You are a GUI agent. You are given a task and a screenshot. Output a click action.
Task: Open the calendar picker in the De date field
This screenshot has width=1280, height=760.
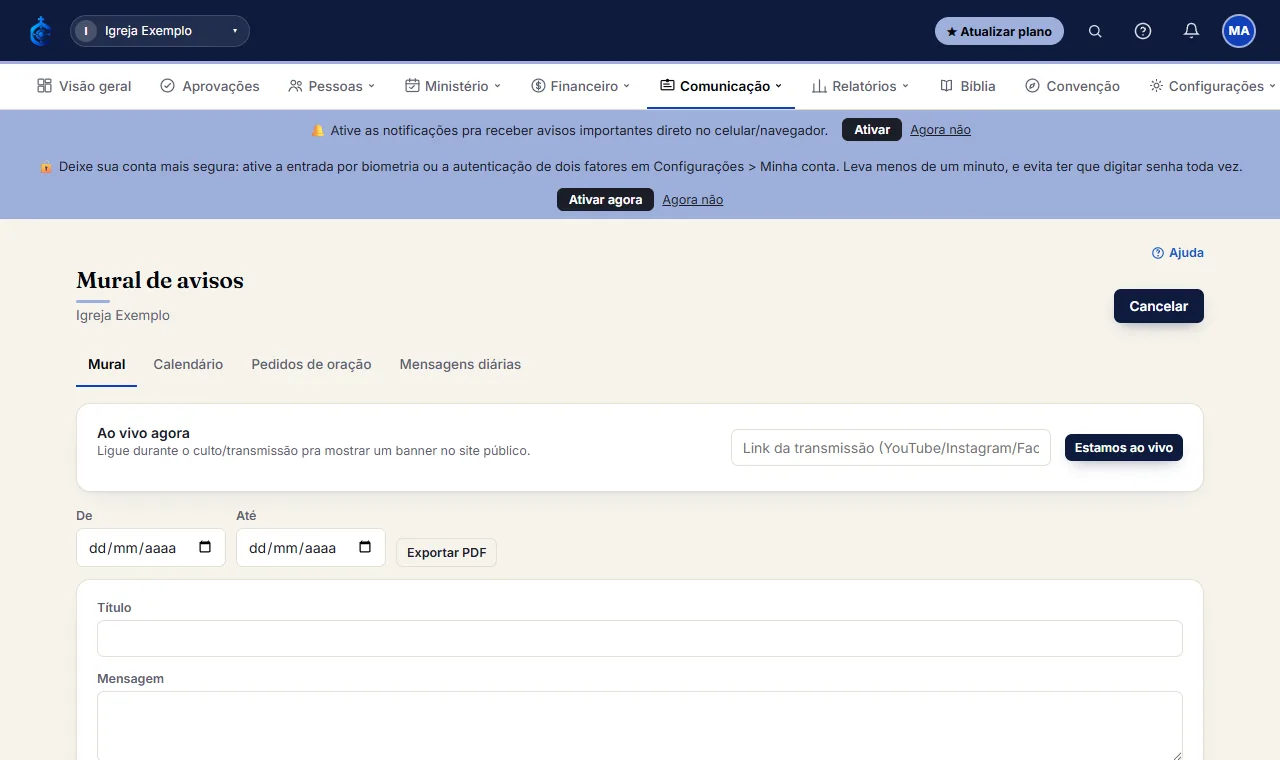pos(205,547)
